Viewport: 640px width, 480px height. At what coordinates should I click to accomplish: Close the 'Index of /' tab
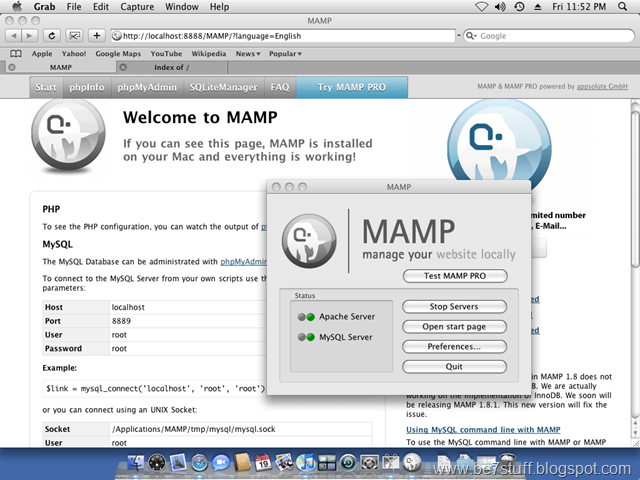123,67
